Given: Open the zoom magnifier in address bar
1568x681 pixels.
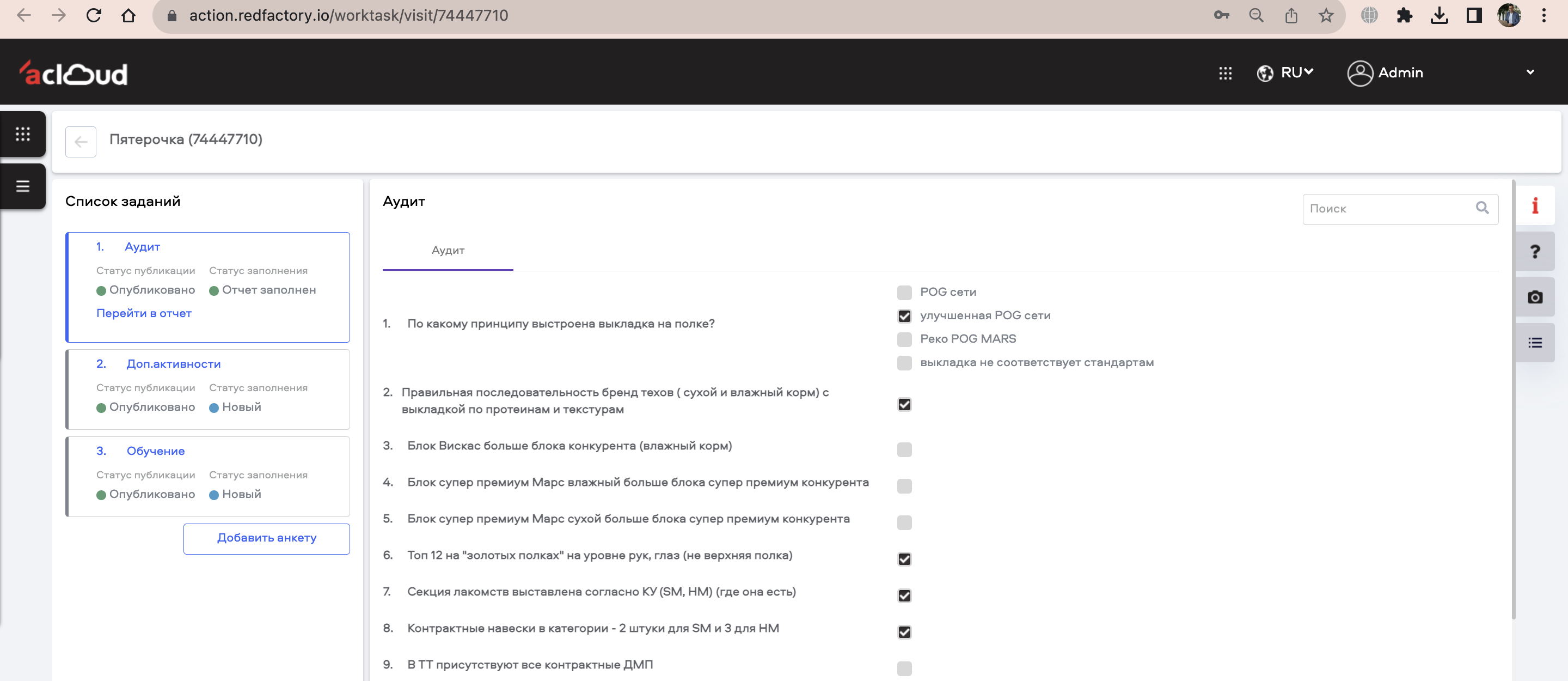Looking at the screenshot, I should [1255, 15].
